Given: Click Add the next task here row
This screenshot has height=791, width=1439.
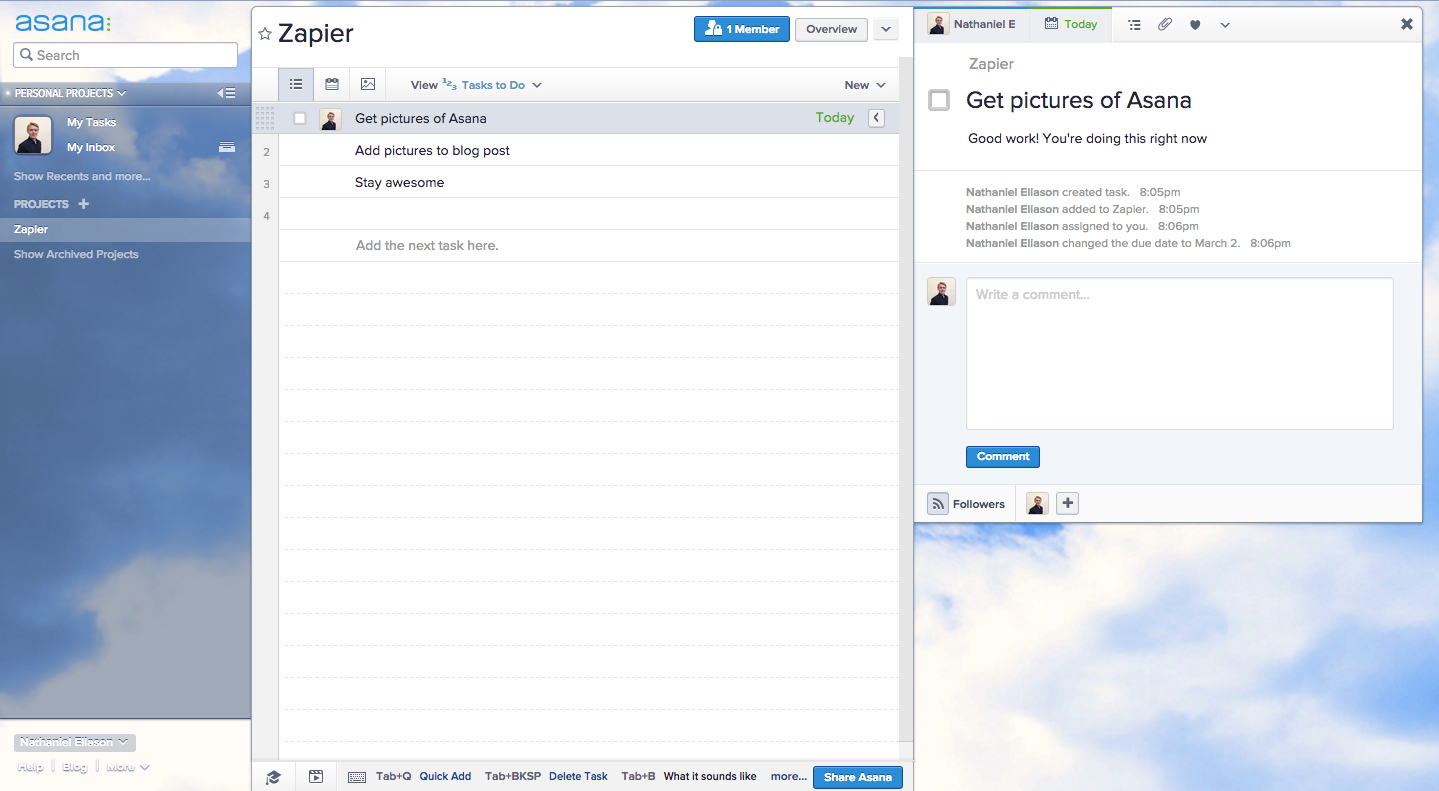Looking at the screenshot, I should [x=589, y=245].
